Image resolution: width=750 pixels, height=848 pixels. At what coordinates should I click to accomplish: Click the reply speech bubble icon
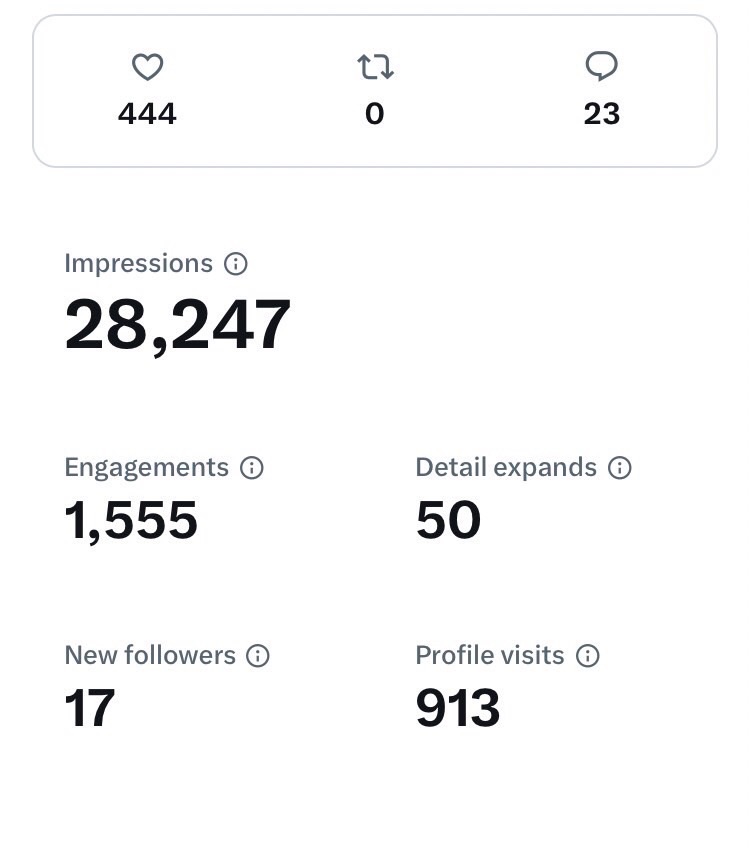tap(601, 67)
